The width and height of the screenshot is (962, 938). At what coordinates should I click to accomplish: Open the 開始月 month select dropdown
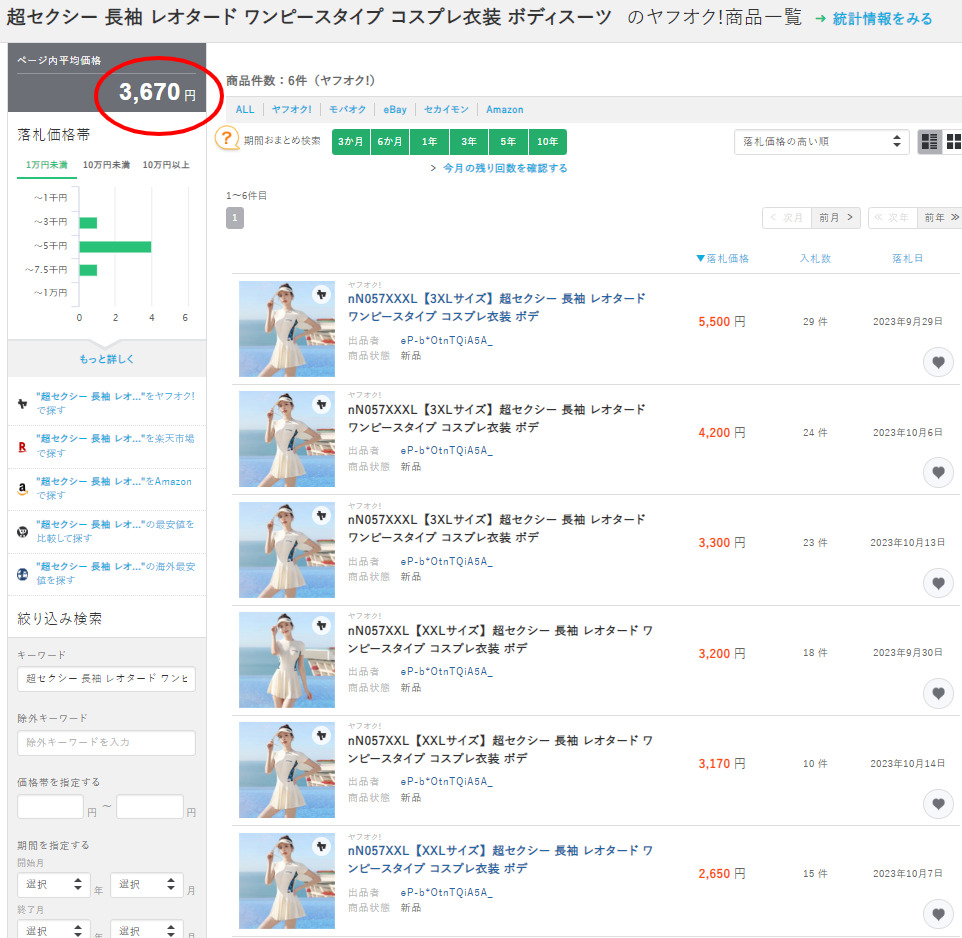click(145, 885)
